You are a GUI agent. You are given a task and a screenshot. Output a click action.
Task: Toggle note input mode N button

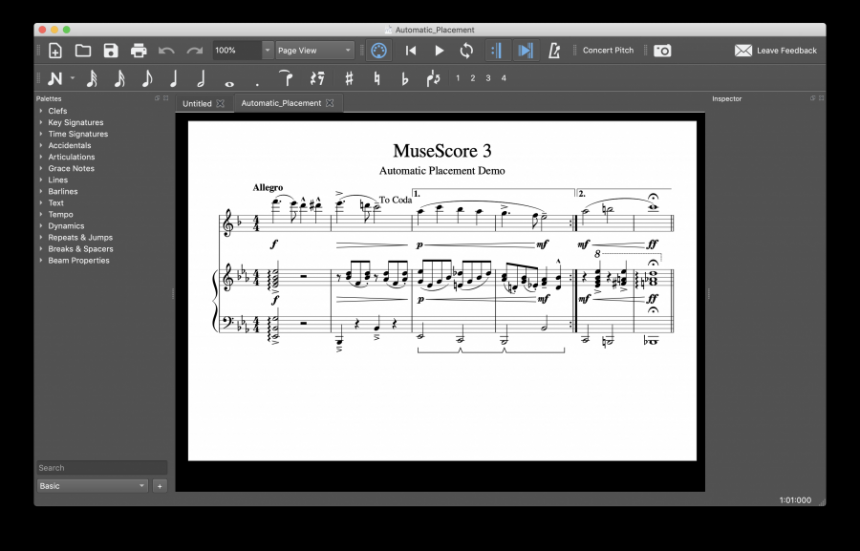55,78
